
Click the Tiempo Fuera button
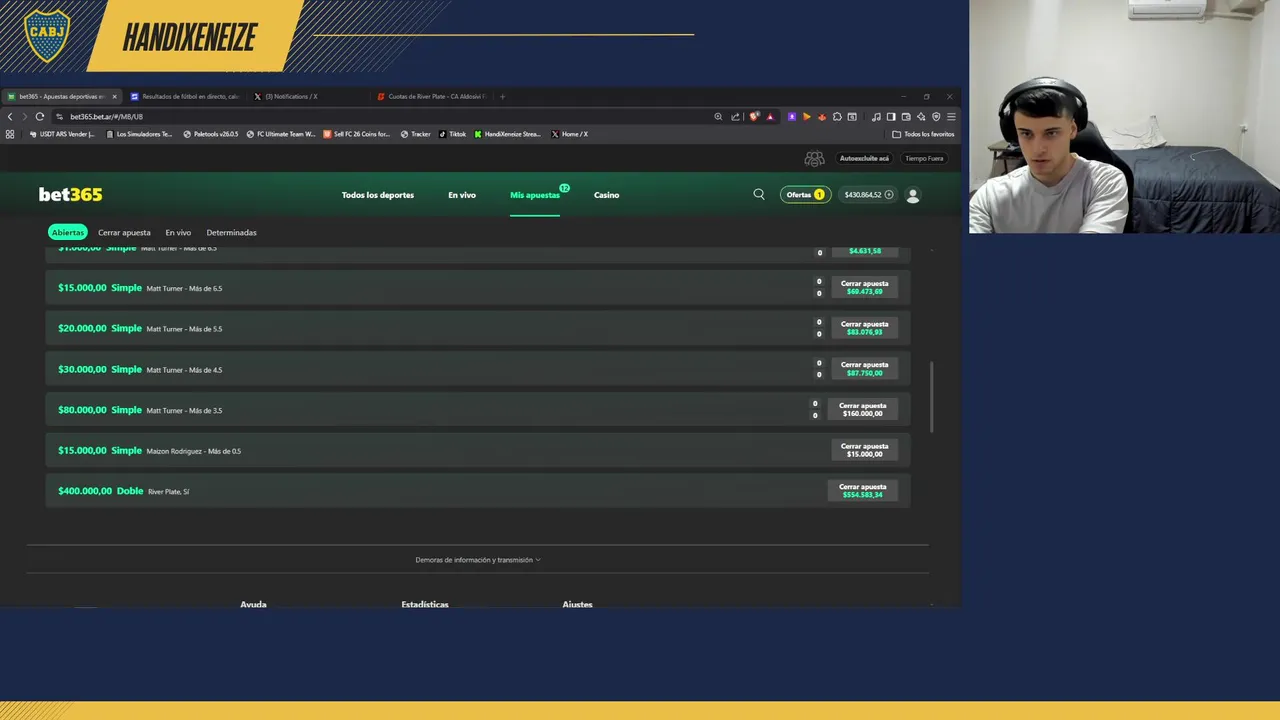click(x=924, y=158)
